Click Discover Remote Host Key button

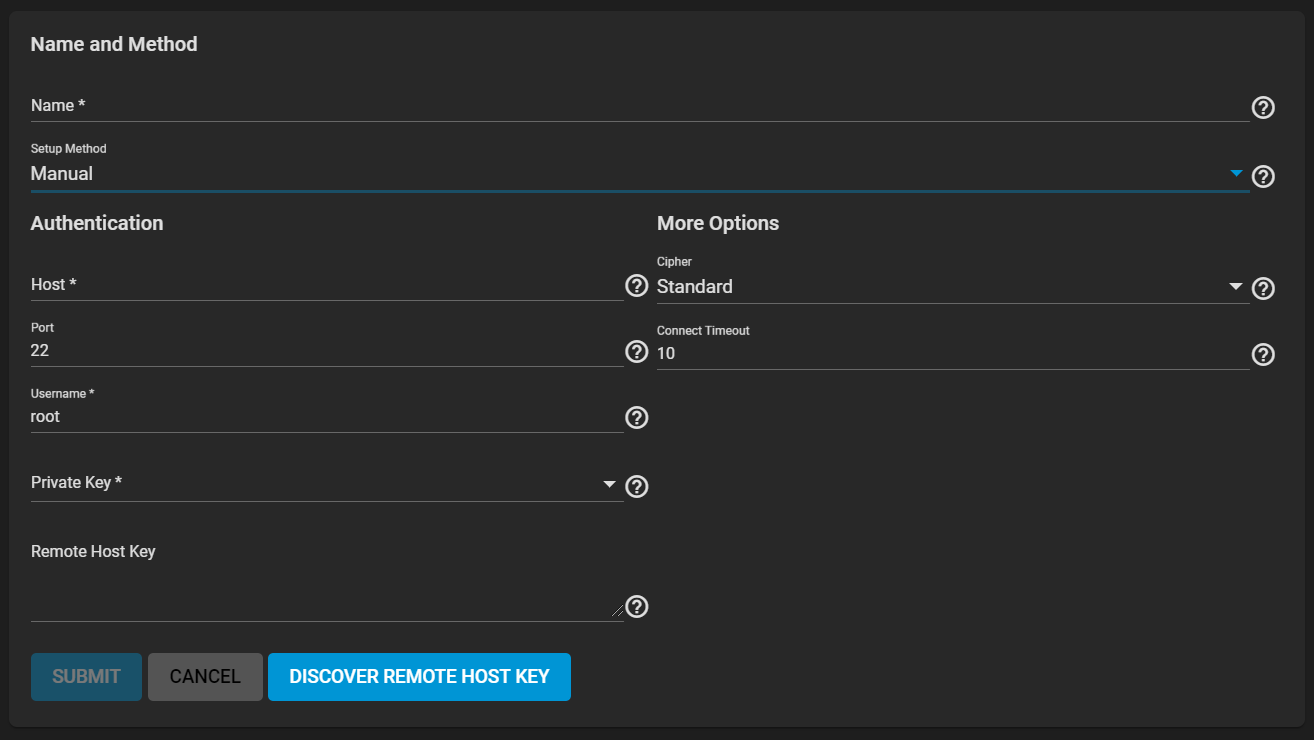[419, 677]
